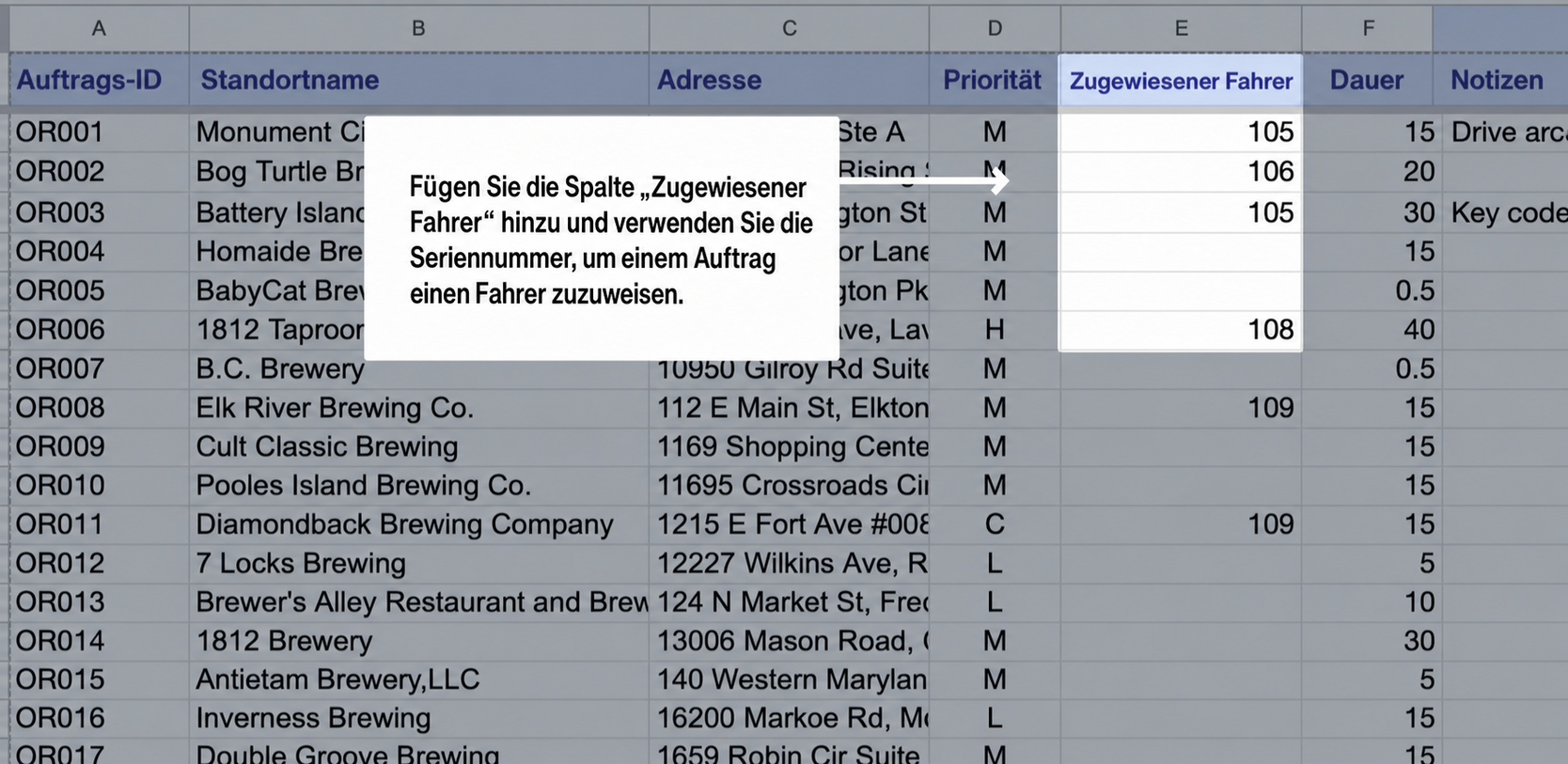Click the Pooles Island Brewing Co. cell
1568x764 pixels.
click(x=418, y=485)
